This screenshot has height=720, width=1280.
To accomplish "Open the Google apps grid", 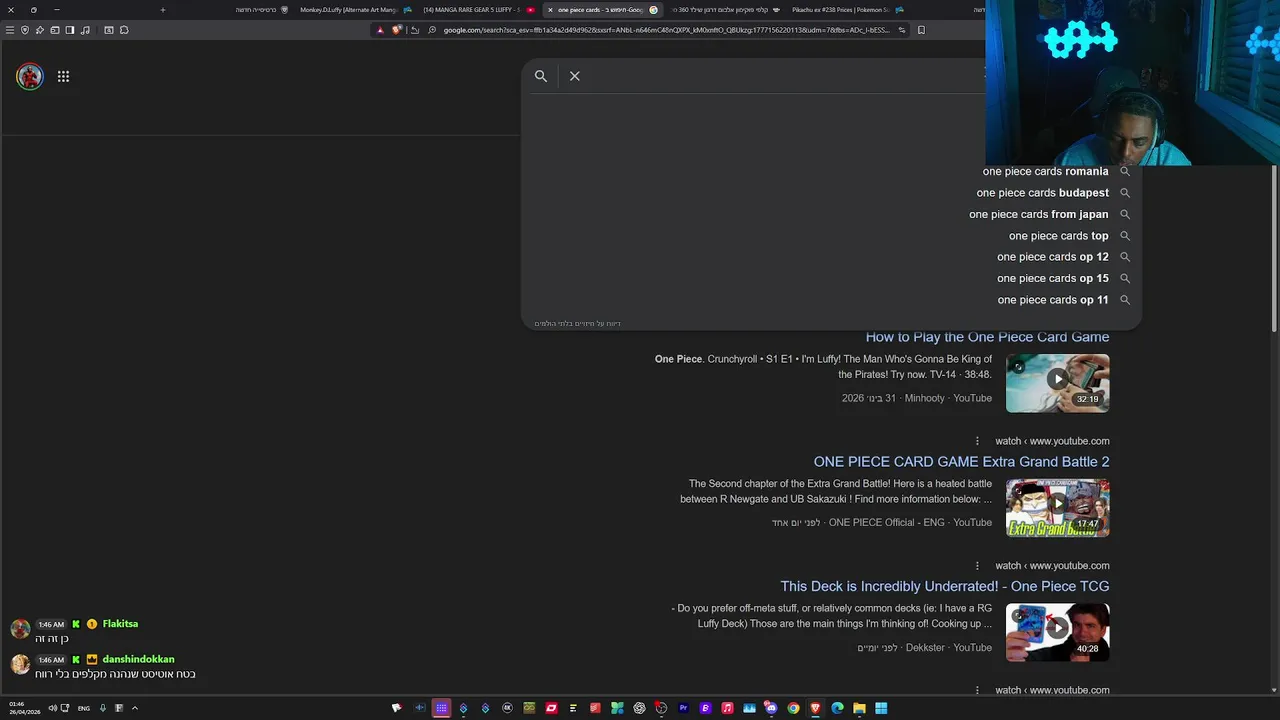I will [x=63, y=76].
